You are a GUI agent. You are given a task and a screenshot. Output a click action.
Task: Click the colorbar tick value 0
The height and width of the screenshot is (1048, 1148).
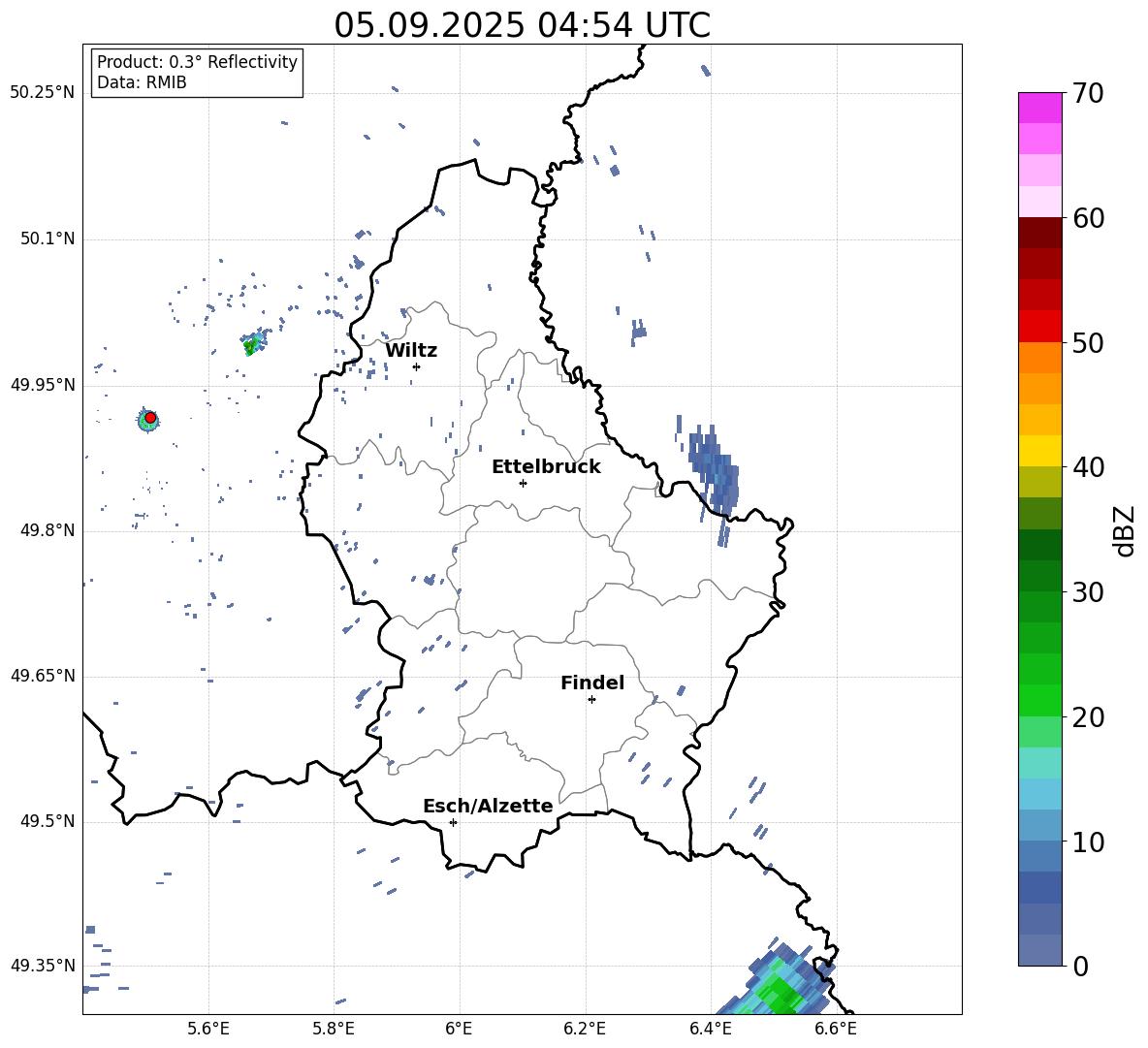point(1080,966)
